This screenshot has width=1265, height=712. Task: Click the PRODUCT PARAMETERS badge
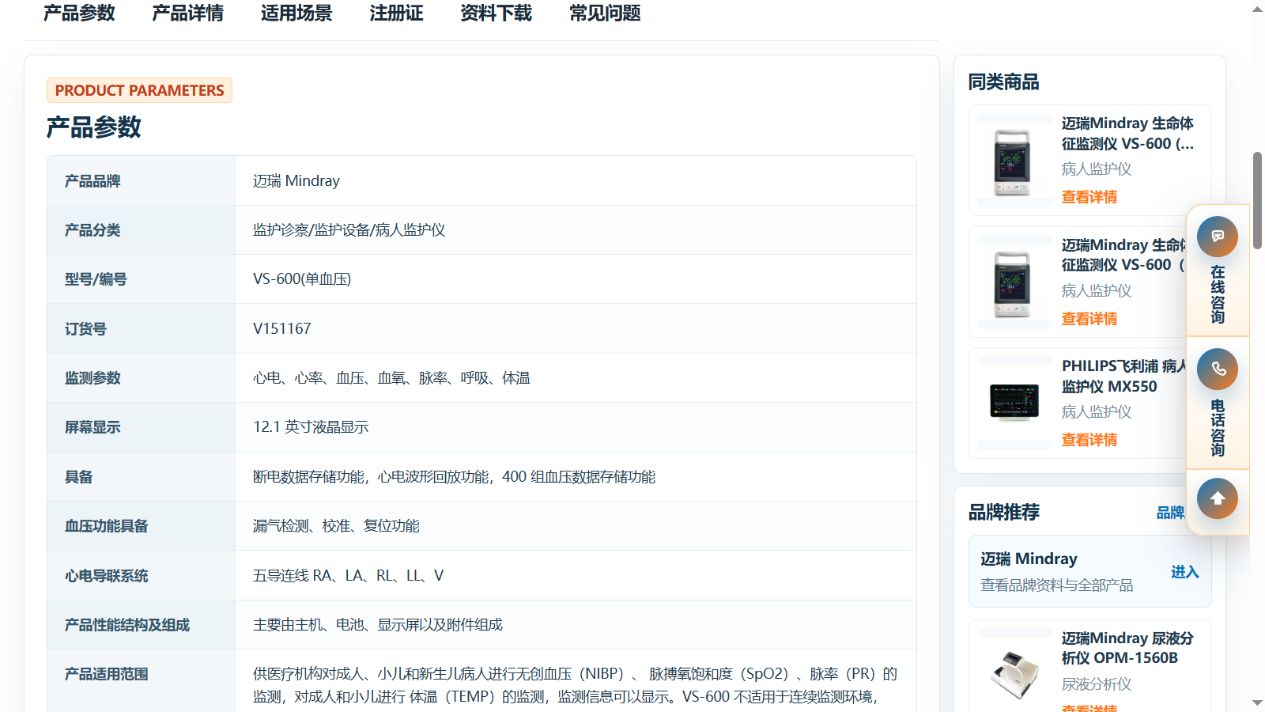pos(139,90)
